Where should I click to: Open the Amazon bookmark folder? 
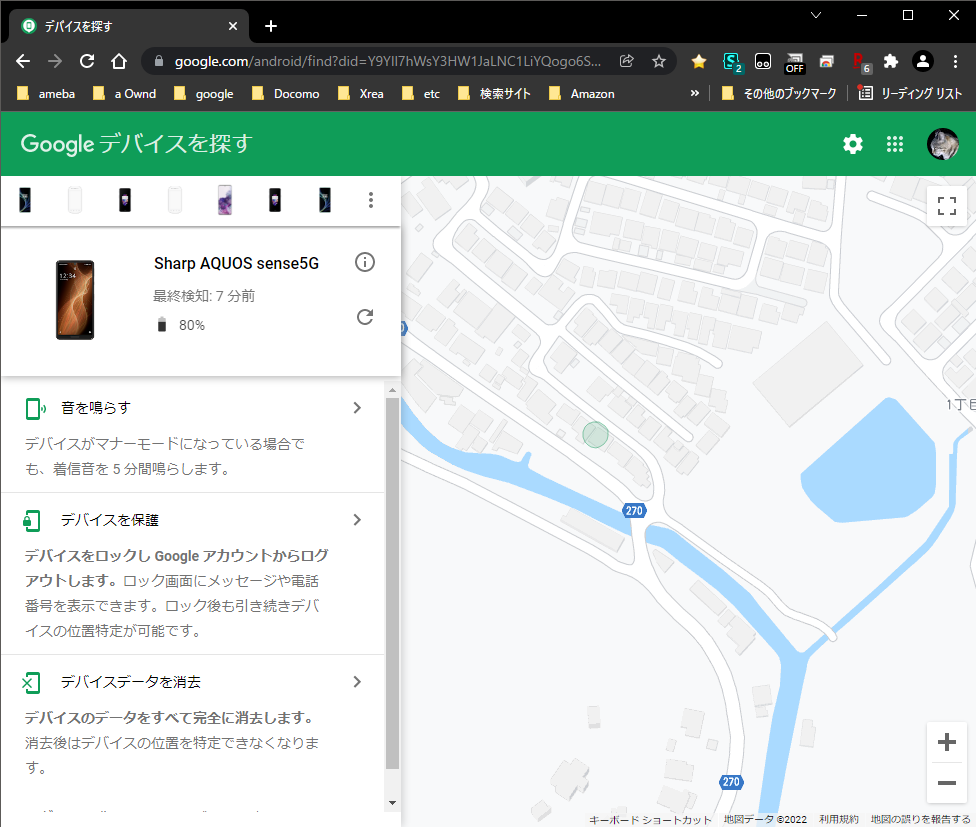(581, 93)
